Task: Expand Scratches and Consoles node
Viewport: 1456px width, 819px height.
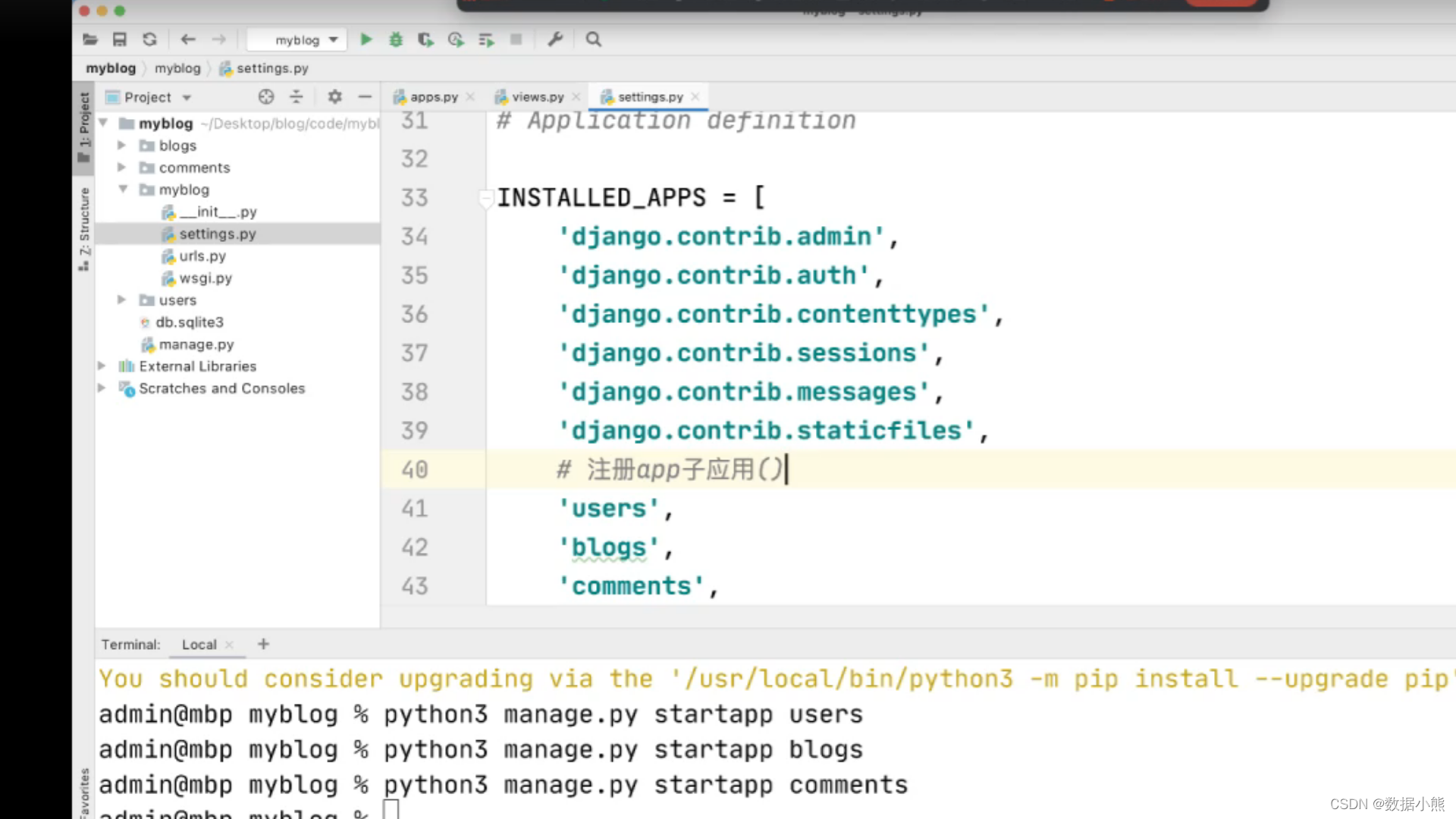Action: tap(102, 388)
